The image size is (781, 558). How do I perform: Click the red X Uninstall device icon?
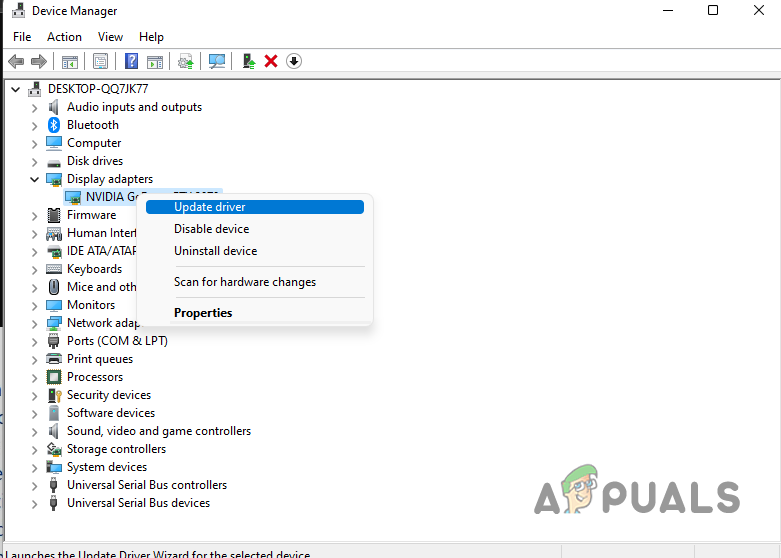pos(271,61)
